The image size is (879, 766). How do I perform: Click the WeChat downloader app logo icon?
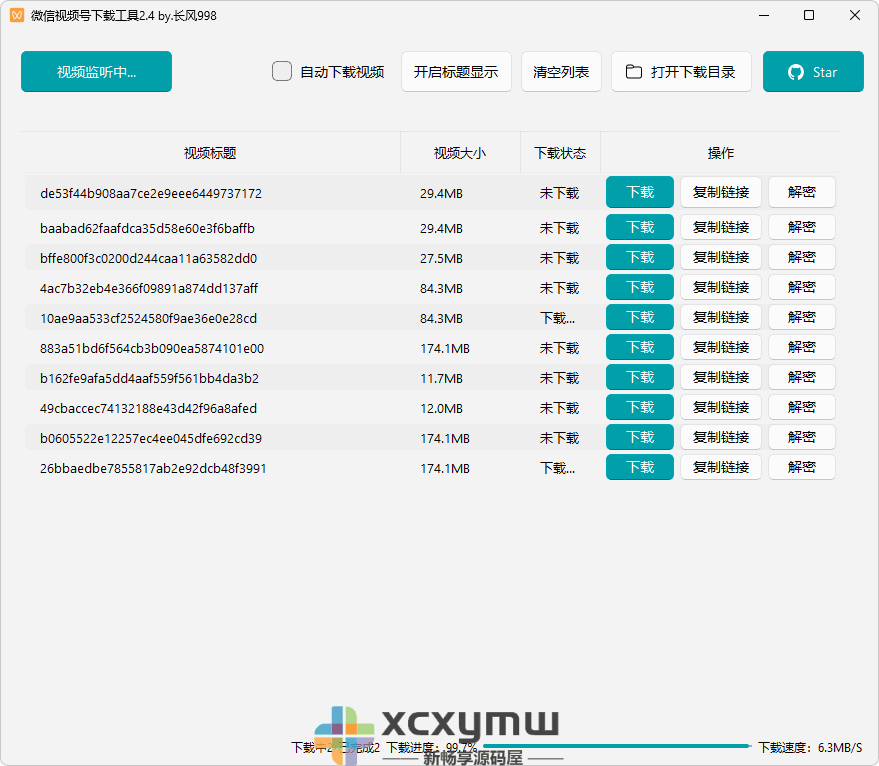[x=18, y=15]
